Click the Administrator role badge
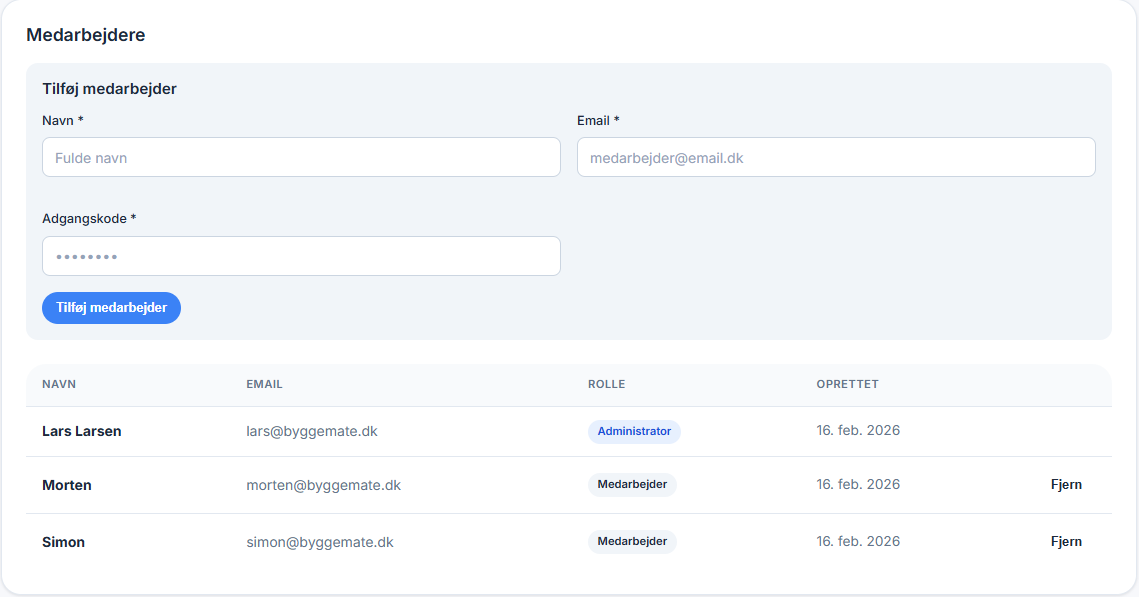The width and height of the screenshot is (1139, 597). [x=634, y=432]
